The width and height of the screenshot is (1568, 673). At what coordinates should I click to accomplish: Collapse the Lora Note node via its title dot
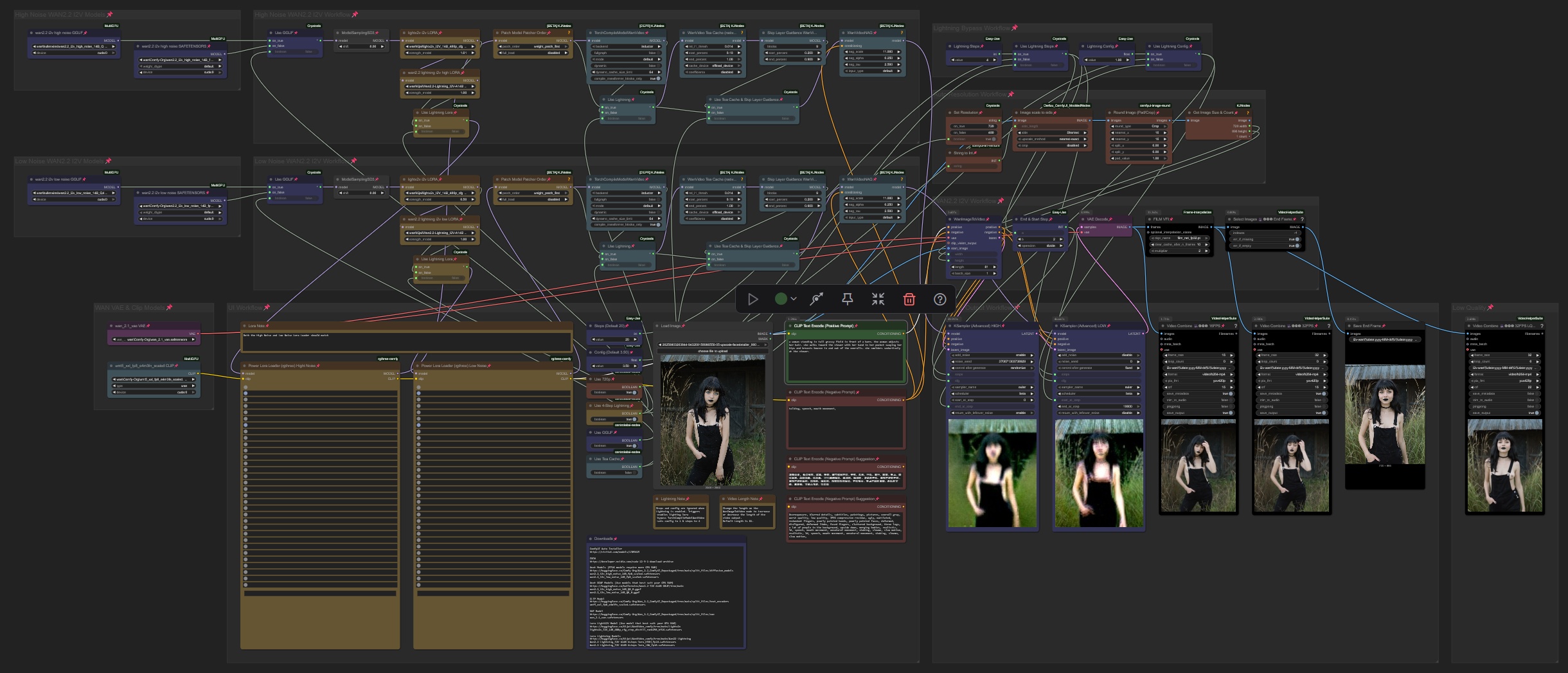click(x=245, y=326)
